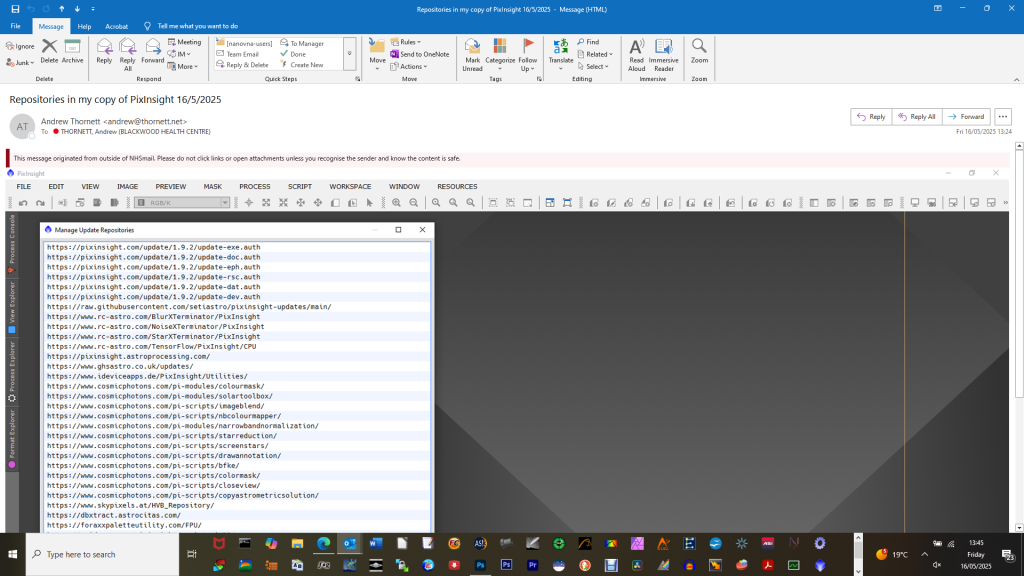The height and width of the screenshot is (576, 1024).
Task: Open the Find tool in Editing group
Action: (588, 42)
